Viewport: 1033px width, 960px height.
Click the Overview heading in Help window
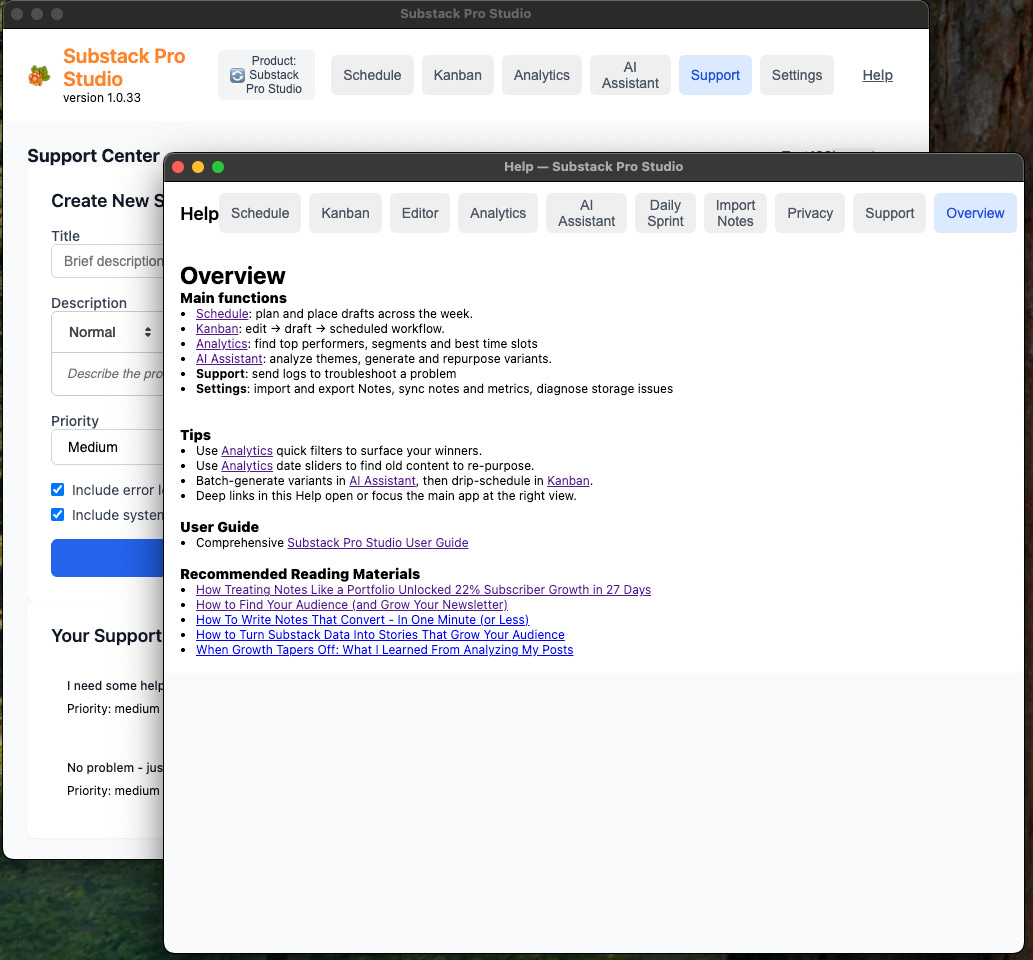tap(233, 275)
